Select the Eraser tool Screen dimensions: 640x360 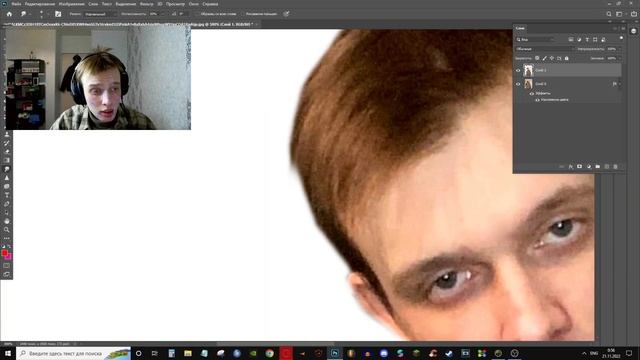pyautogui.click(x=7, y=152)
